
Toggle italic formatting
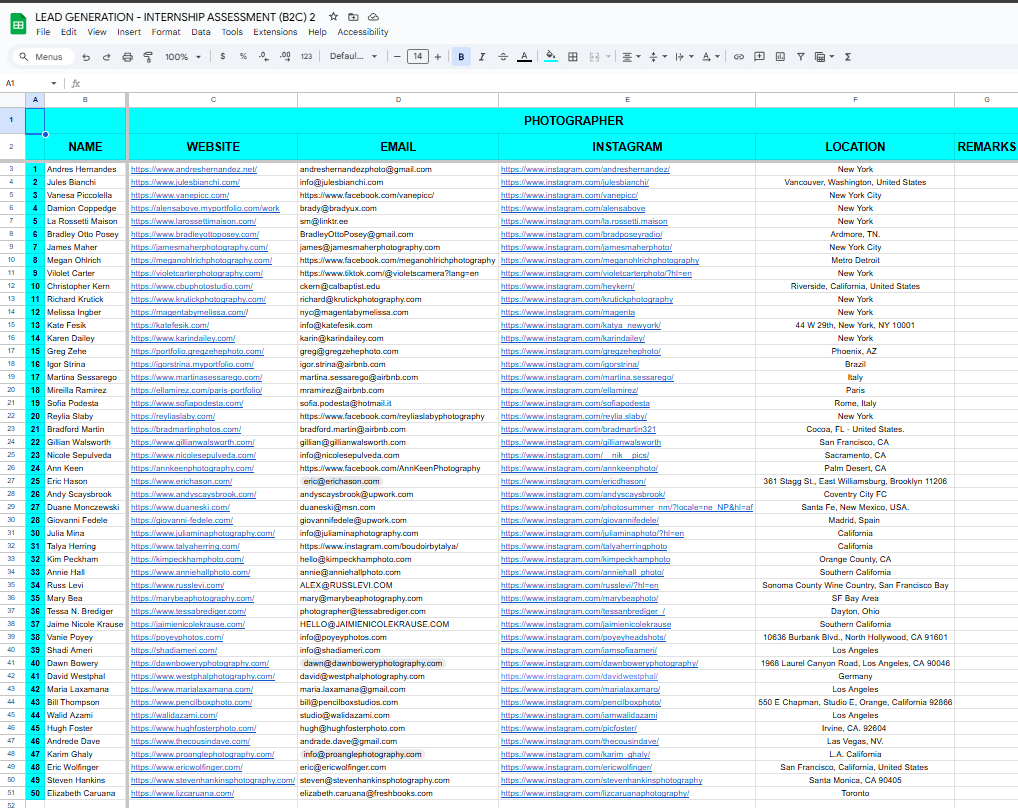click(x=482, y=57)
